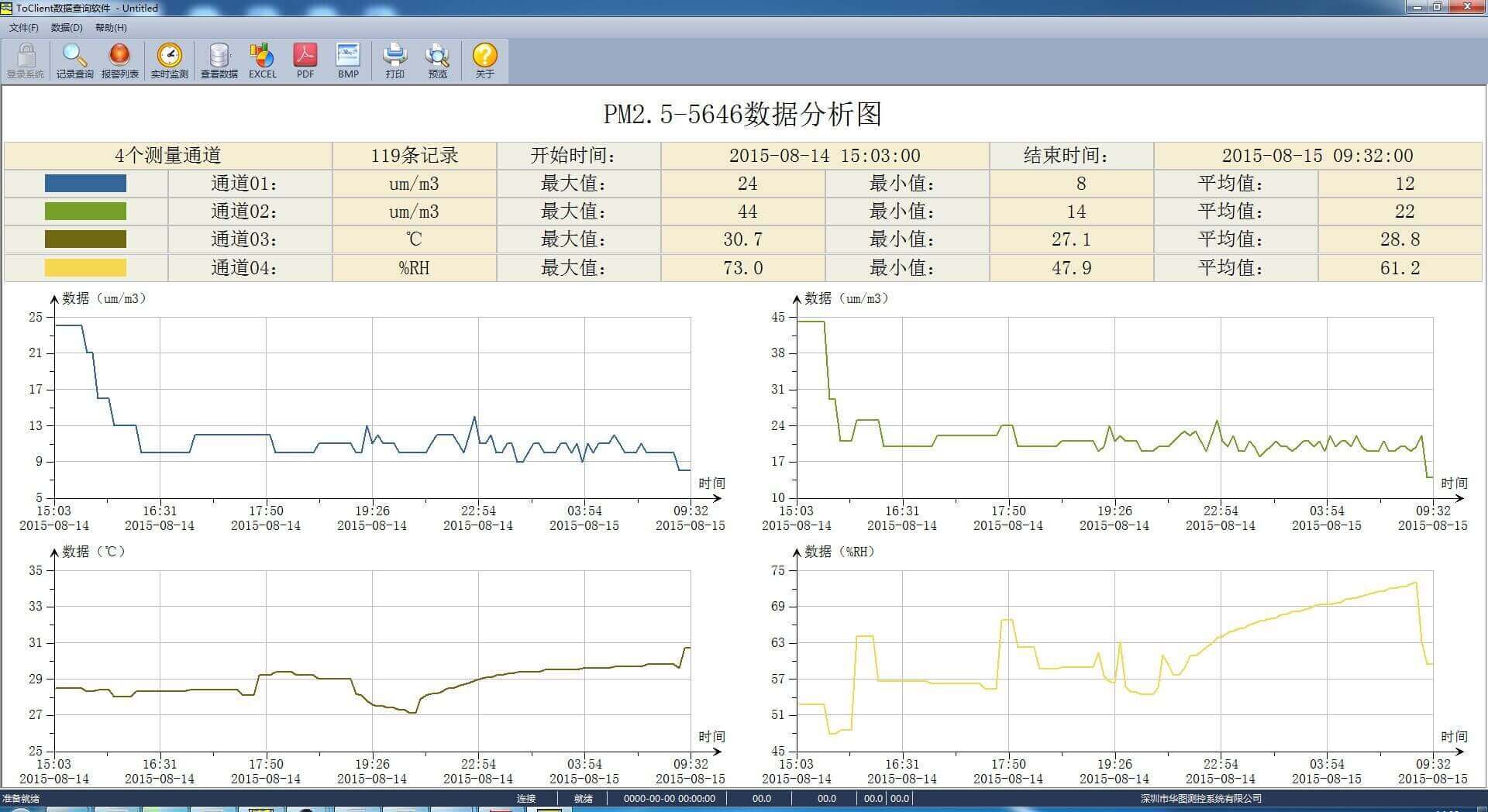Pick the yellow 通道04 color swatch

tap(85, 268)
